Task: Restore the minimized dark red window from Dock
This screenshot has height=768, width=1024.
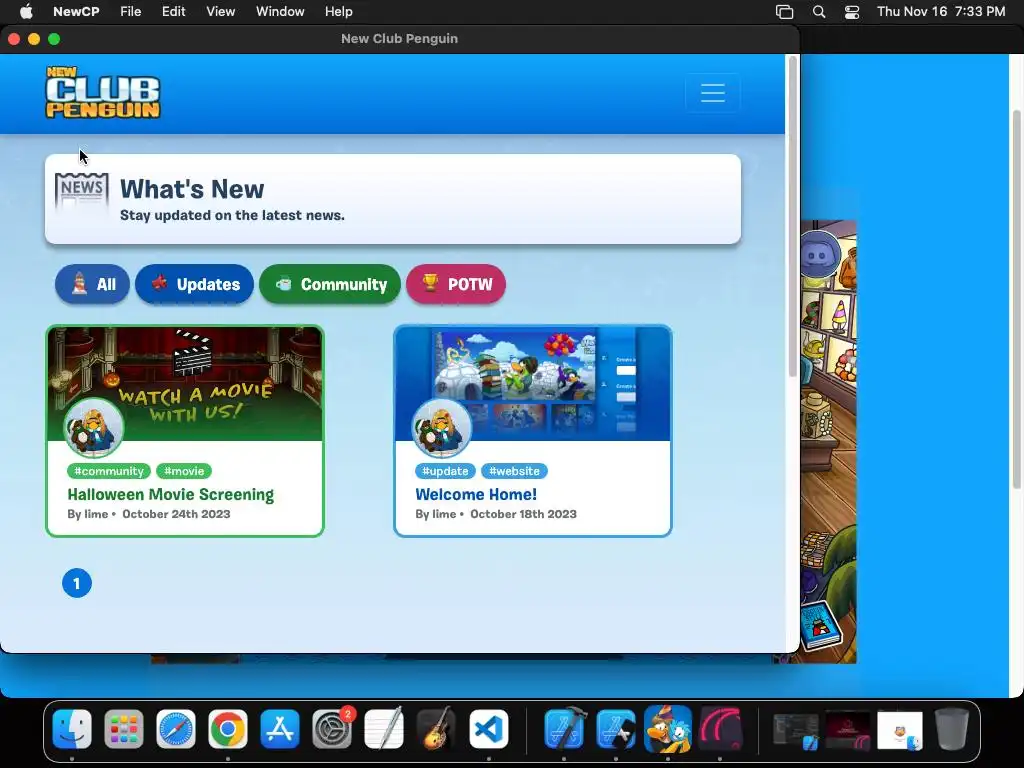Action: click(x=848, y=730)
